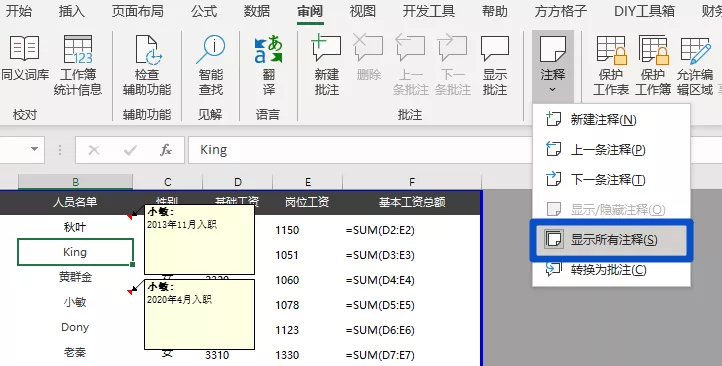Click the note reading 2020年4月入职
Image resolution: width=722 pixels, height=366 pixels.
[x=199, y=314]
